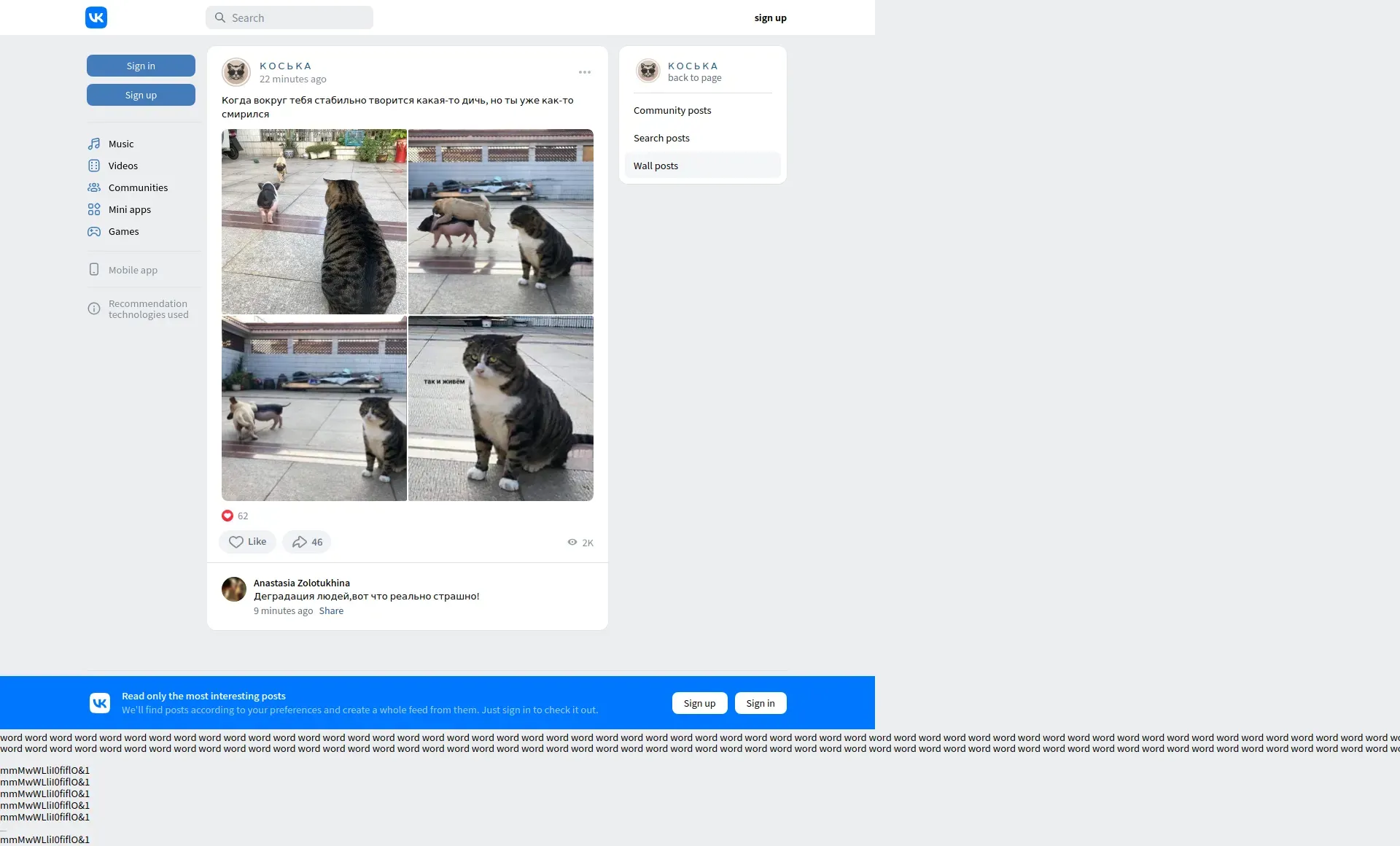Open the Games controller icon
The height and width of the screenshot is (846, 1400).
(94, 231)
